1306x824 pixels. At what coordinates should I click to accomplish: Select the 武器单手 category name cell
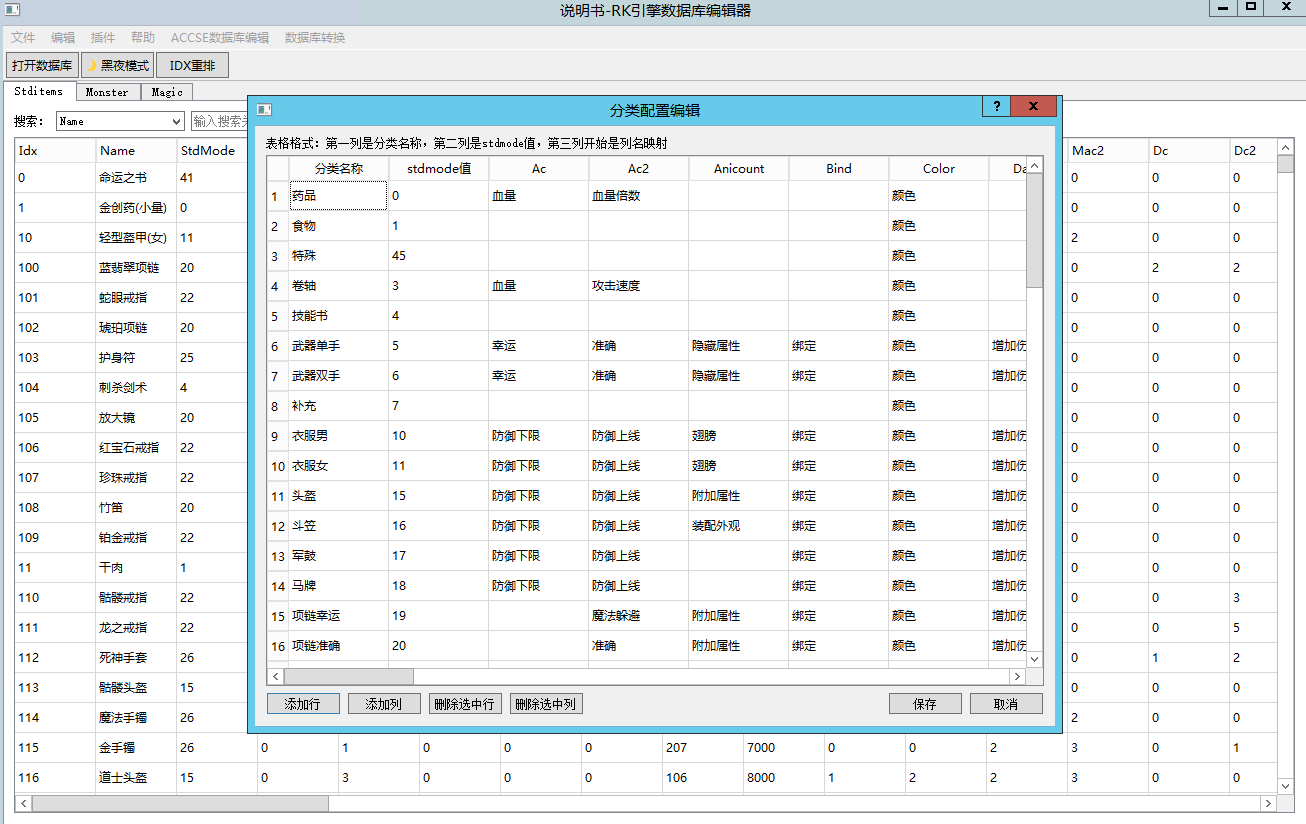click(338, 346)
